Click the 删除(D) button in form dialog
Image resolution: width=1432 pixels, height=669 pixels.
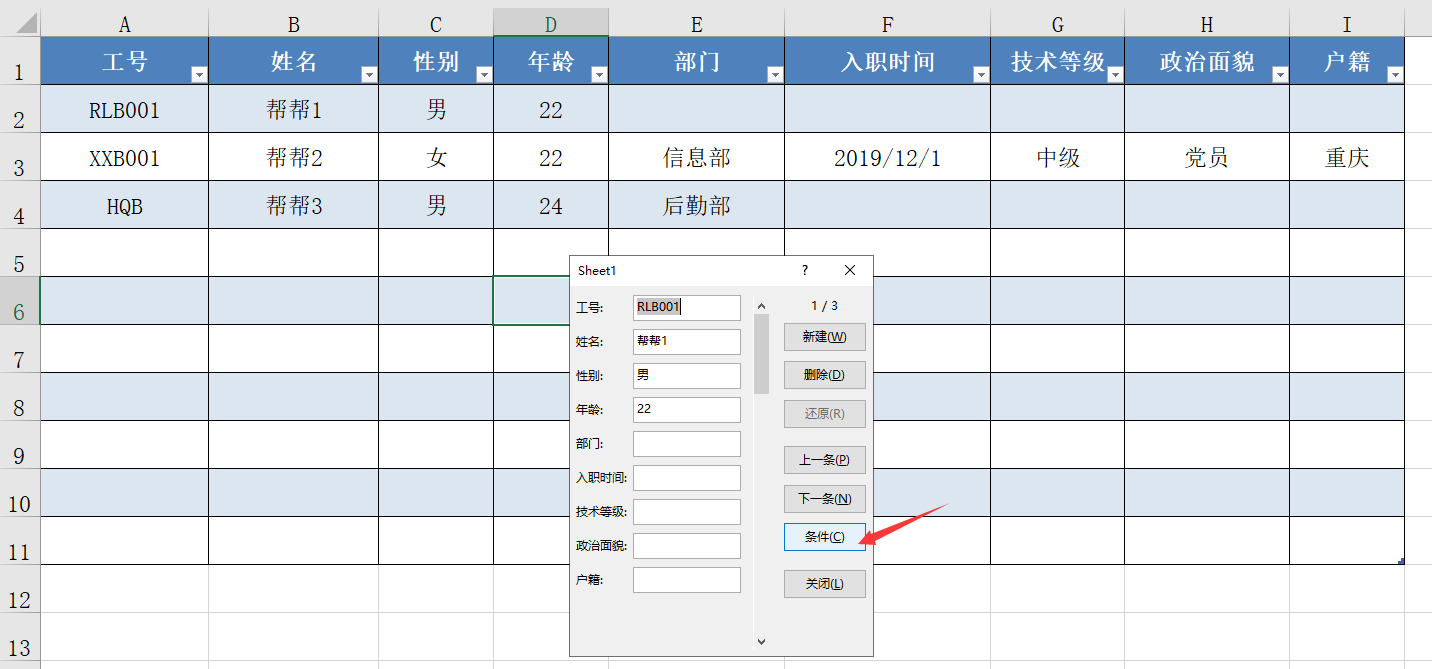click(824, 375)
